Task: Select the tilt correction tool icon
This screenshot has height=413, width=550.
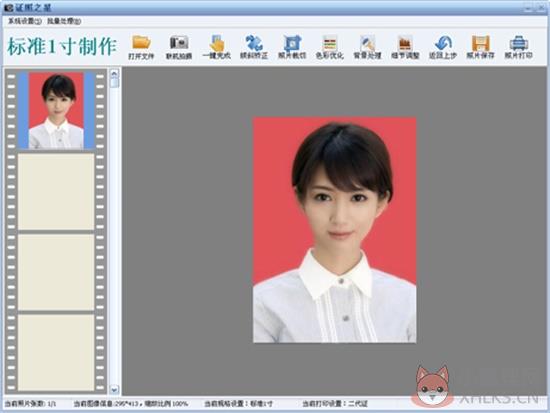Action: (x=254, y=43)
